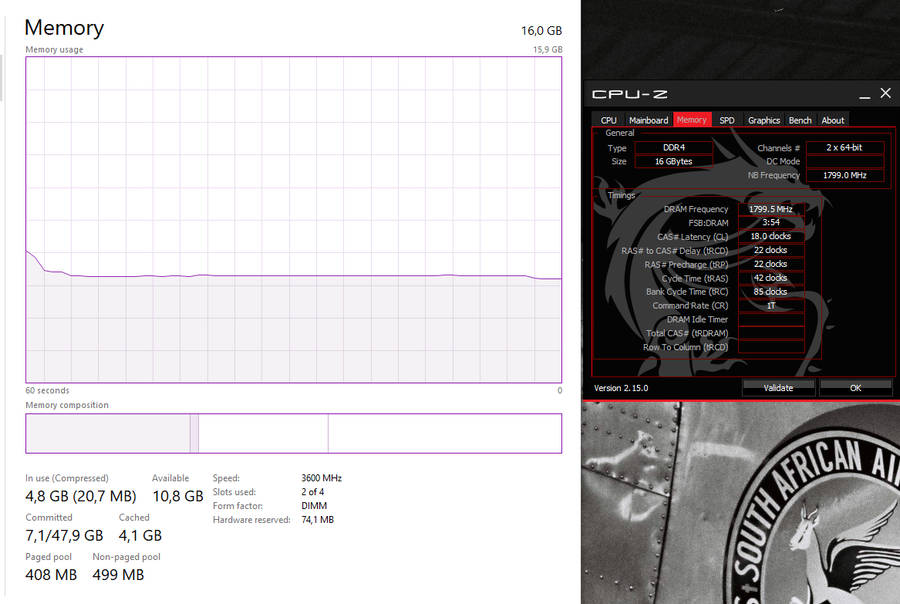
Task: Open the Bench tab
Action: coord(800,120)
